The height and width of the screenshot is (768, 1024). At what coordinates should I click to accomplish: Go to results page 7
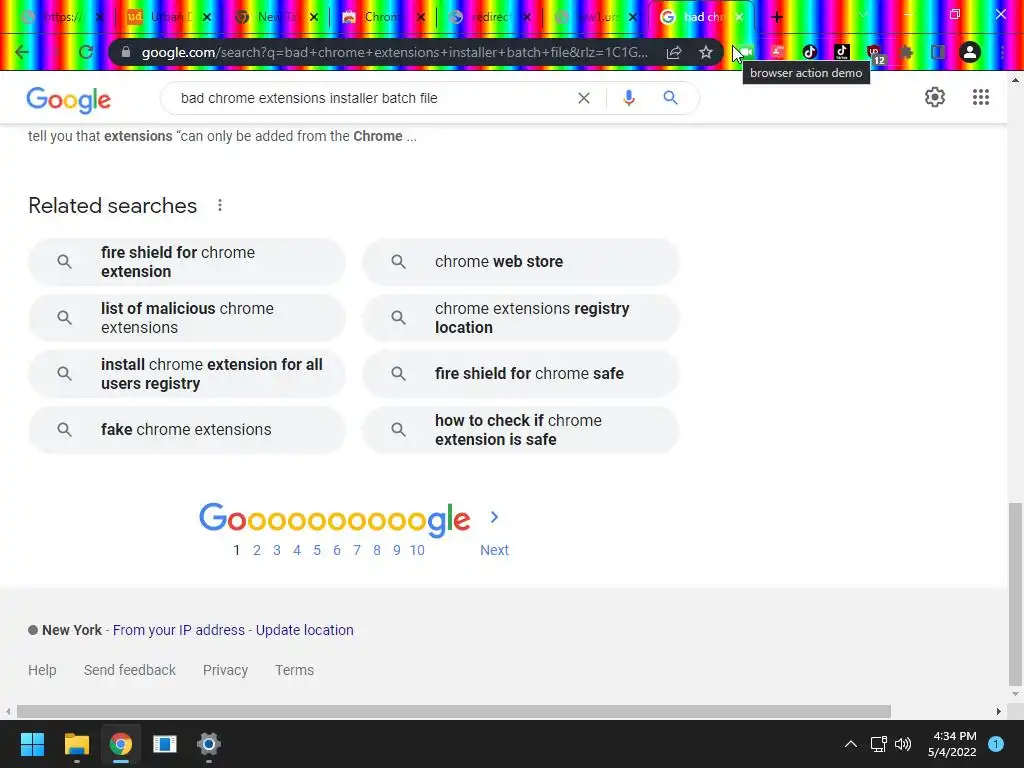tap(357, 551)
